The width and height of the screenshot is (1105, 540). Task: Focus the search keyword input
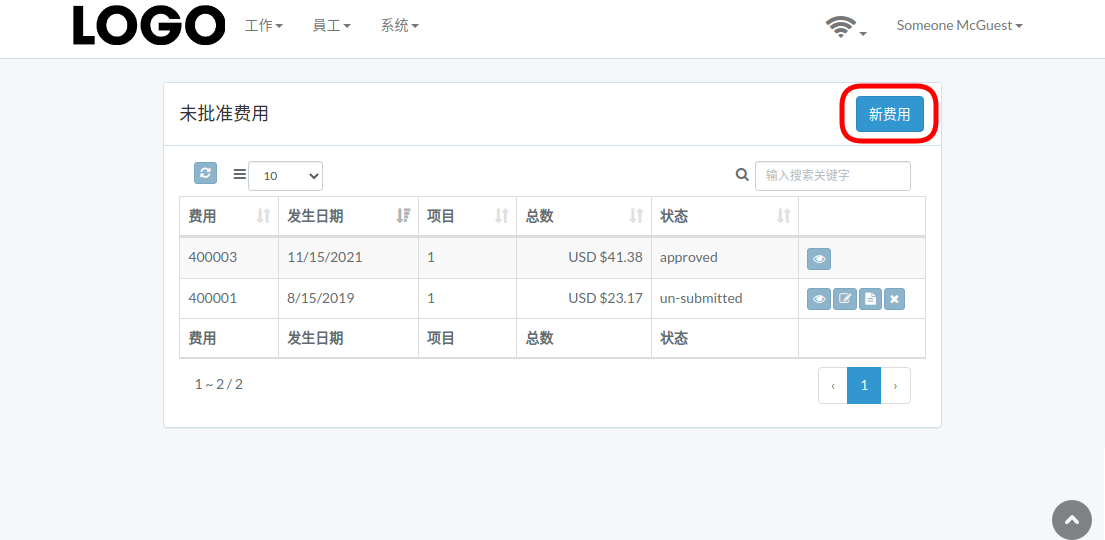pos(833,176)
